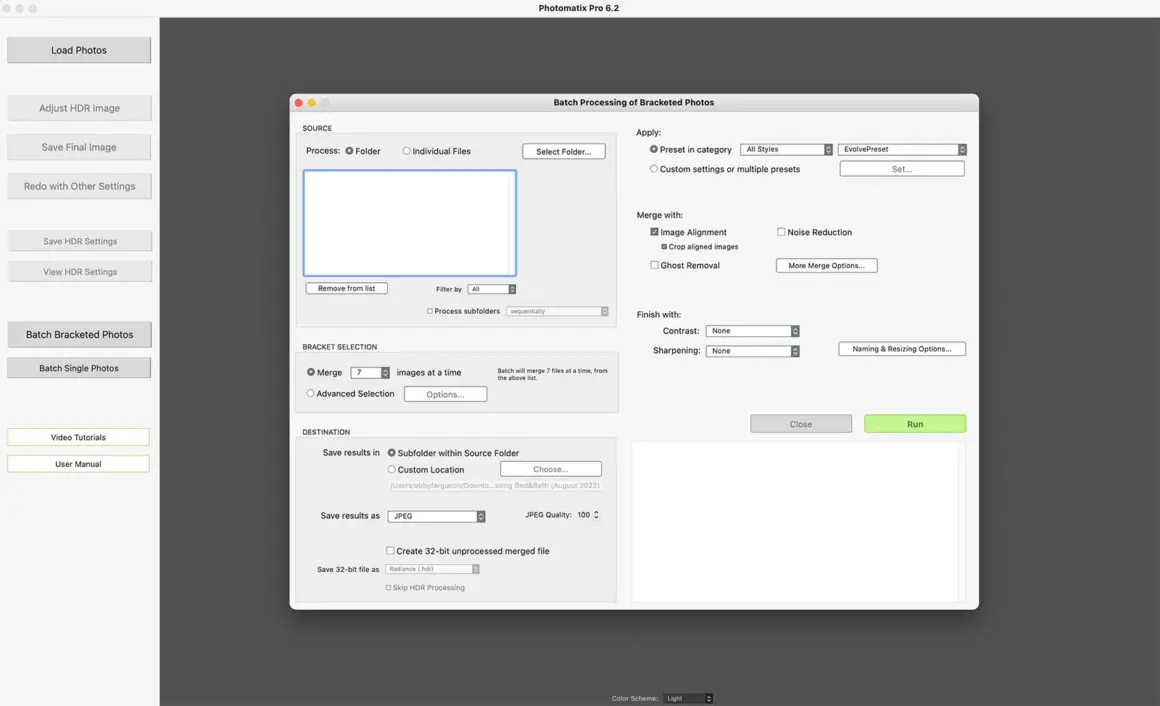Click the Close button in batch dialog
The width and height of the screenshot is (1160, 706).
(800, 424)
